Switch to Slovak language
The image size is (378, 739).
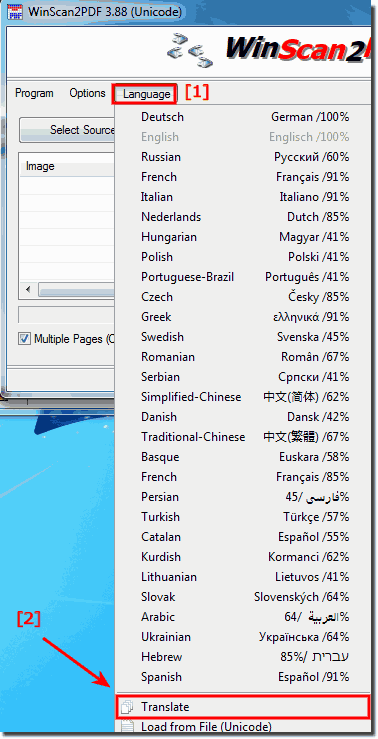[x=242, y=597]
